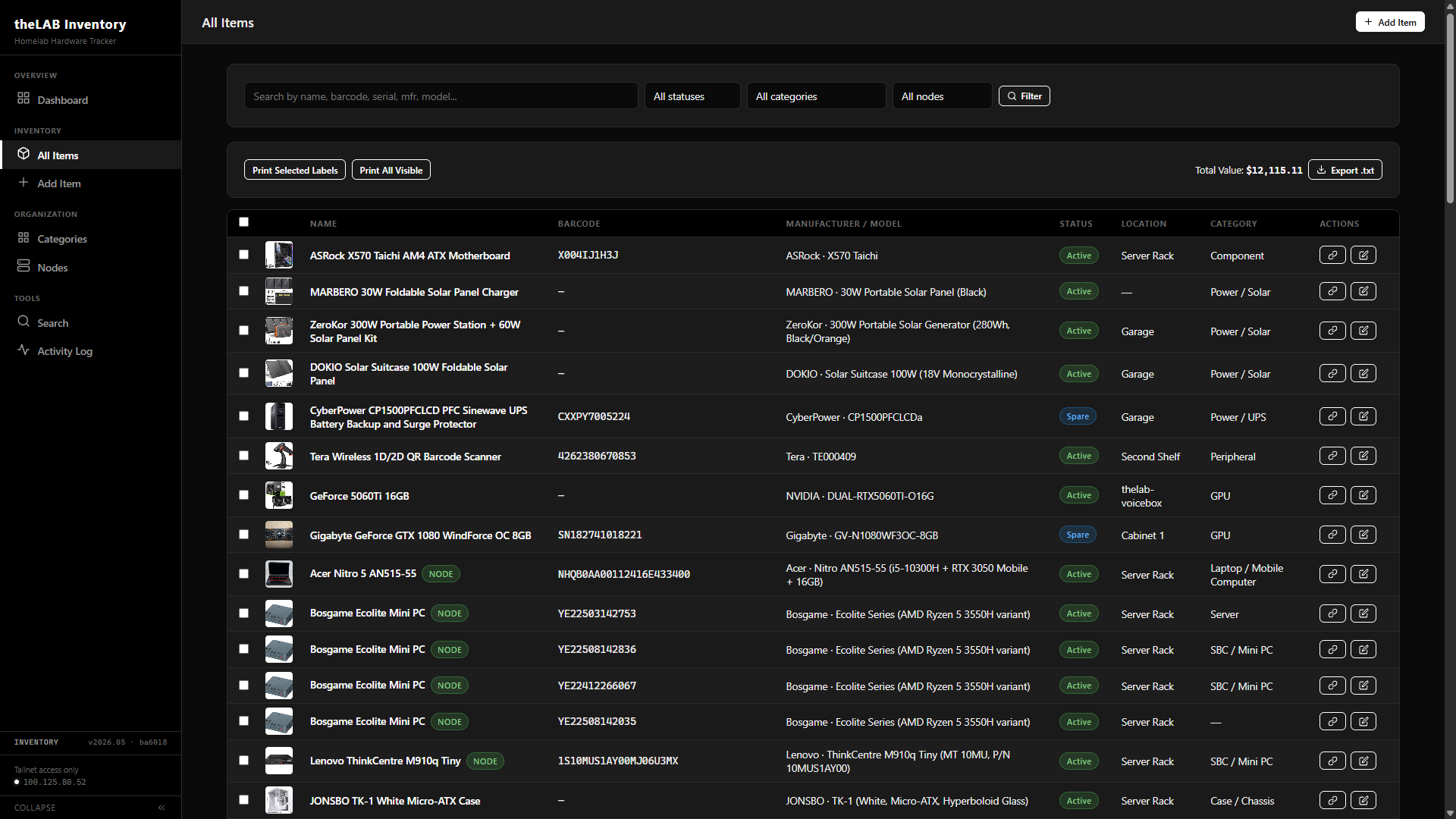Open the Search tool in sidebar

point(90,322)
